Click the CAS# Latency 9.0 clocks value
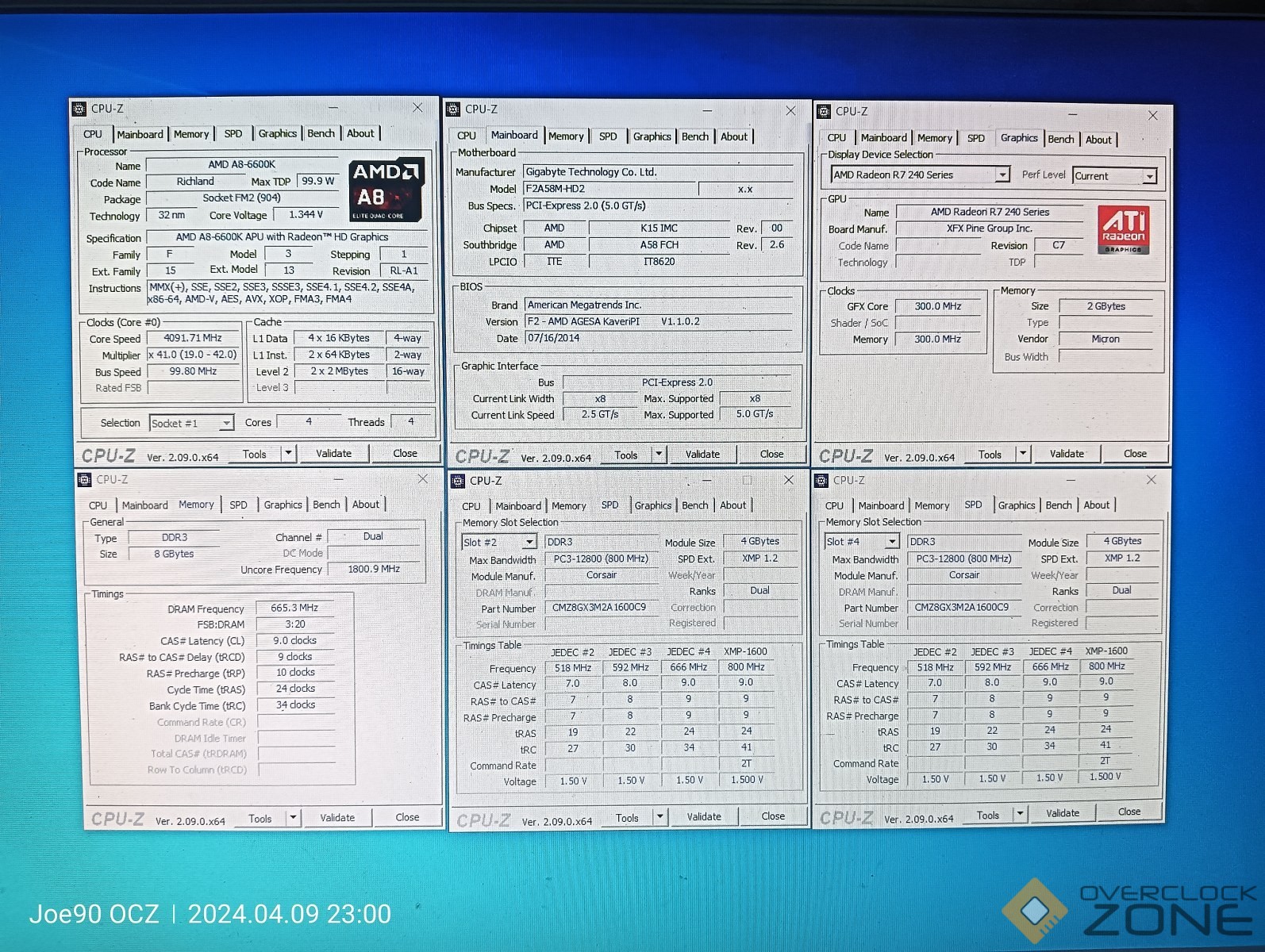The height and width of the screenshot is (952, 1265). coord(294,640)
